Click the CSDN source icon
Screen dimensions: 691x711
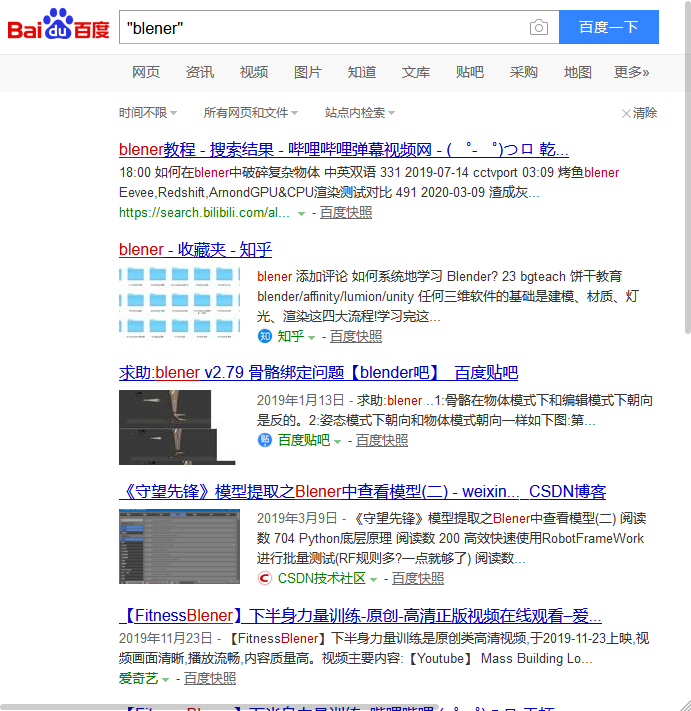tap(265, 578)
